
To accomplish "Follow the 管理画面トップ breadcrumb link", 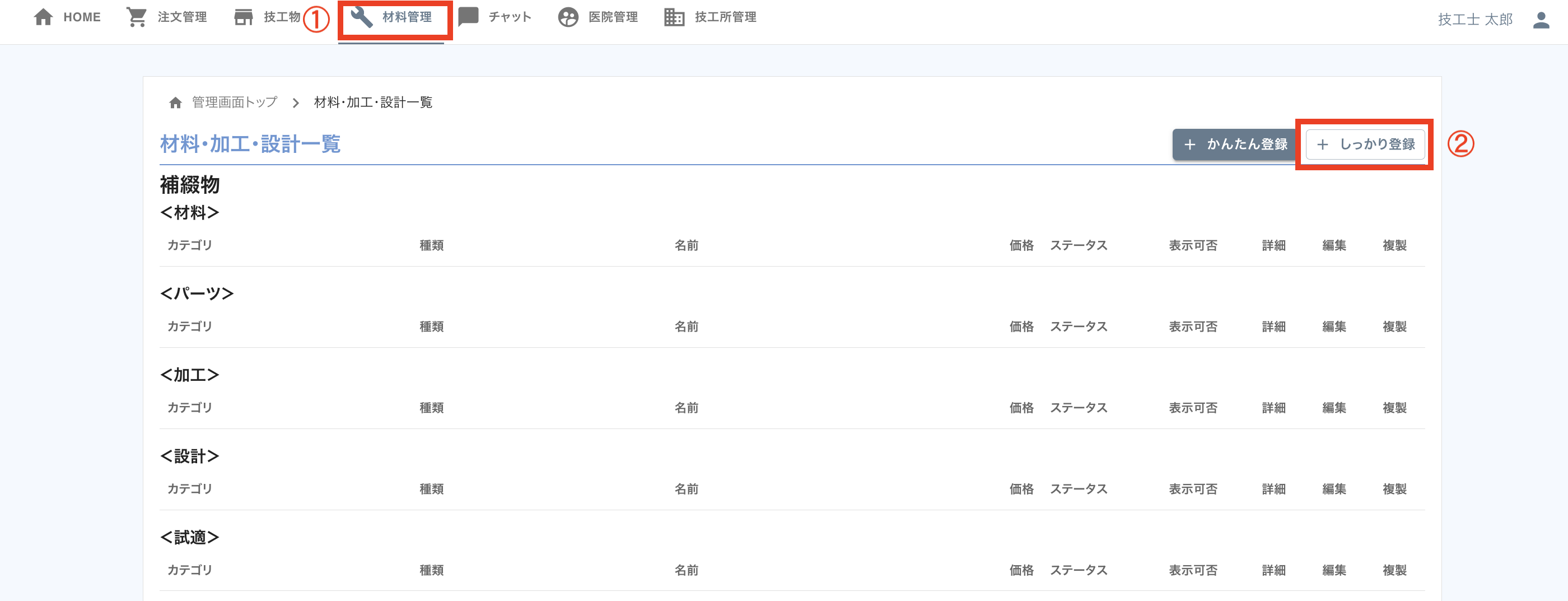I will click(234, 103).
